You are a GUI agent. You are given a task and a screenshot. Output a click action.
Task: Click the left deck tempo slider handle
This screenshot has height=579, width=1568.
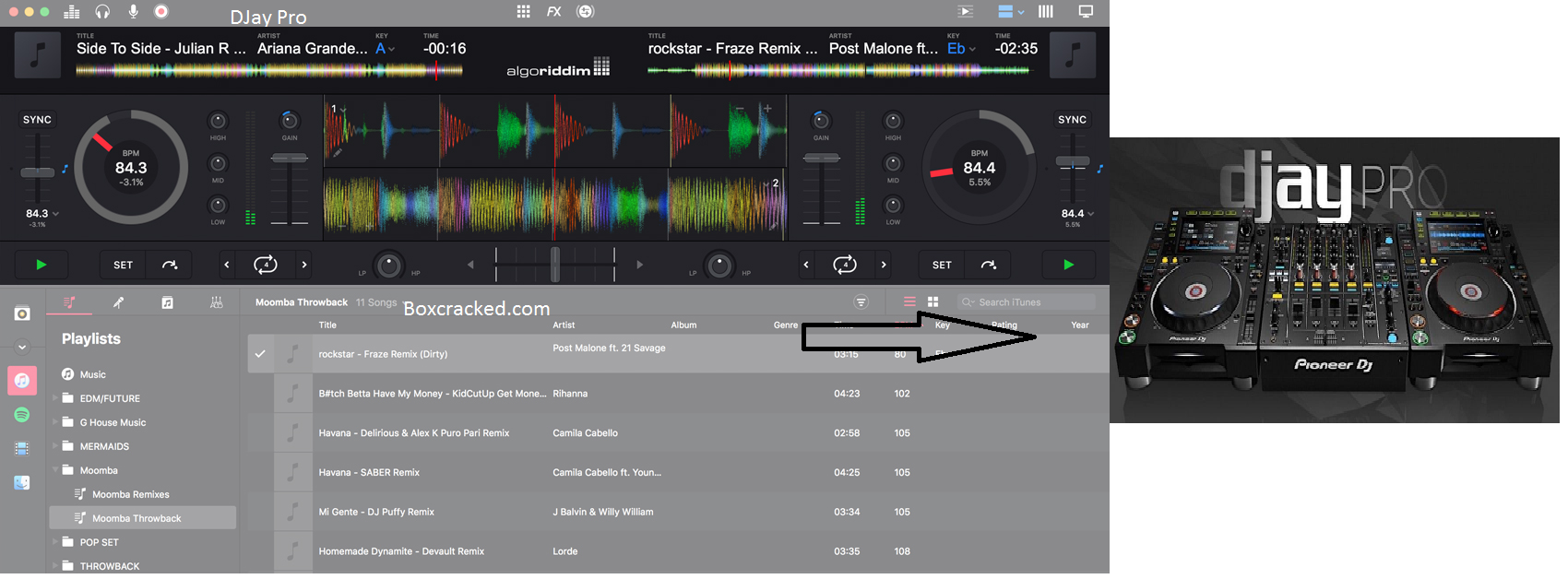37,172
